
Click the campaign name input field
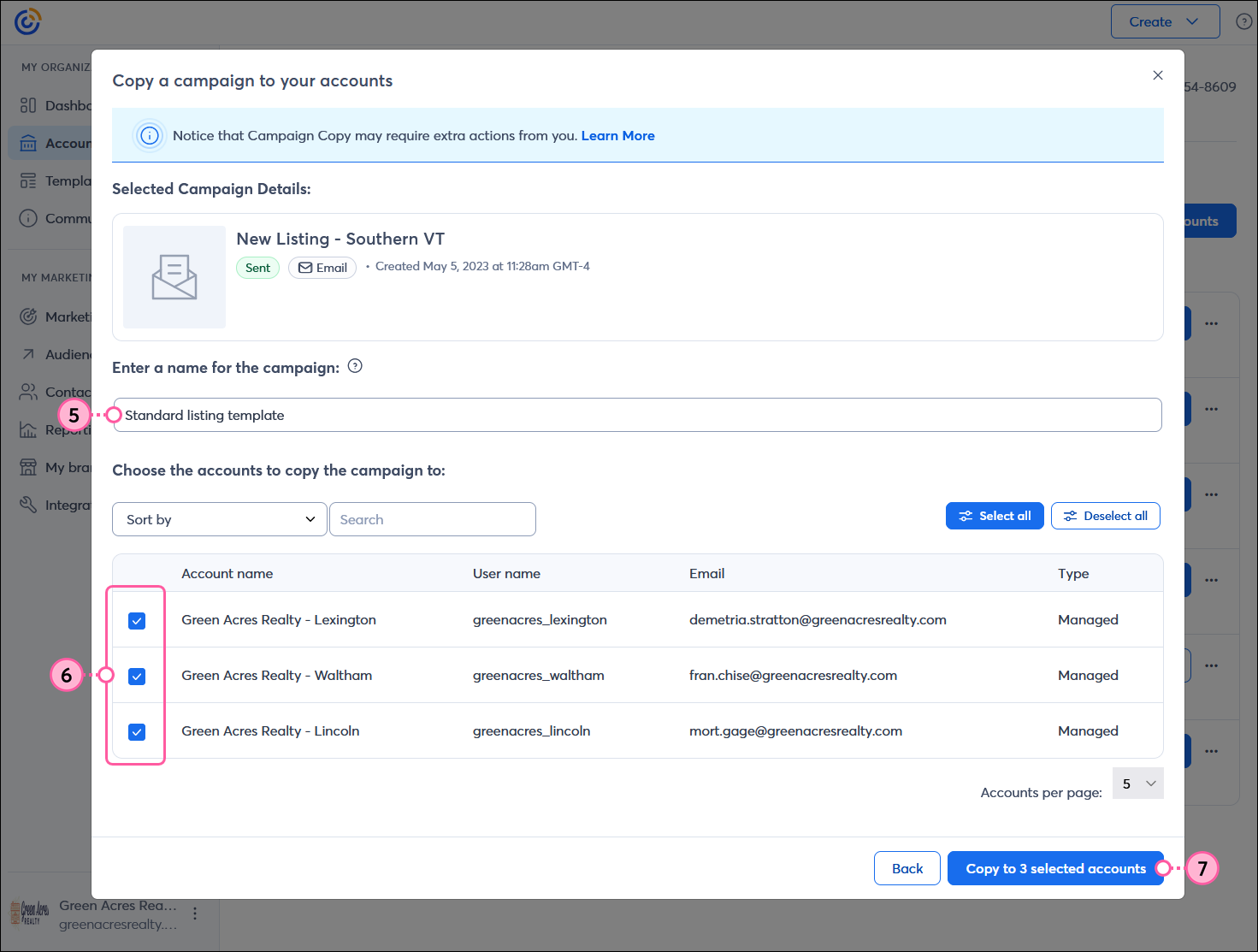pos(637,415)
